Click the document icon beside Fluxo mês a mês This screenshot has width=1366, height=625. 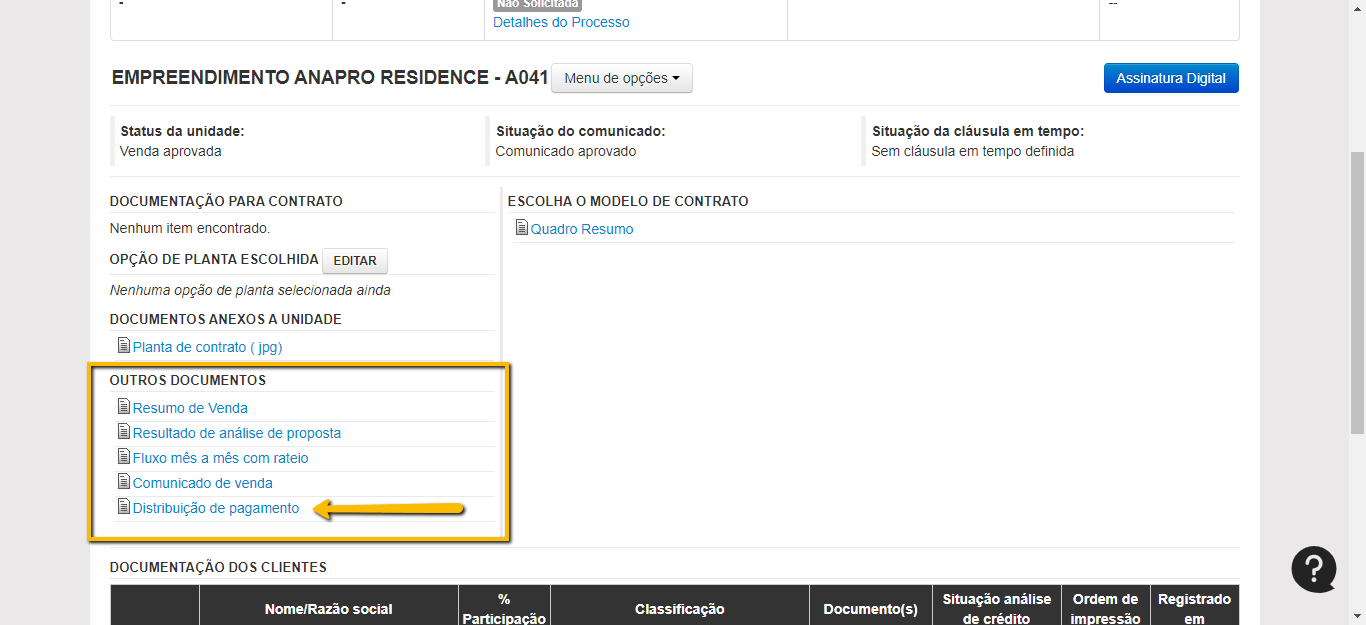click(x=124, y=457)
